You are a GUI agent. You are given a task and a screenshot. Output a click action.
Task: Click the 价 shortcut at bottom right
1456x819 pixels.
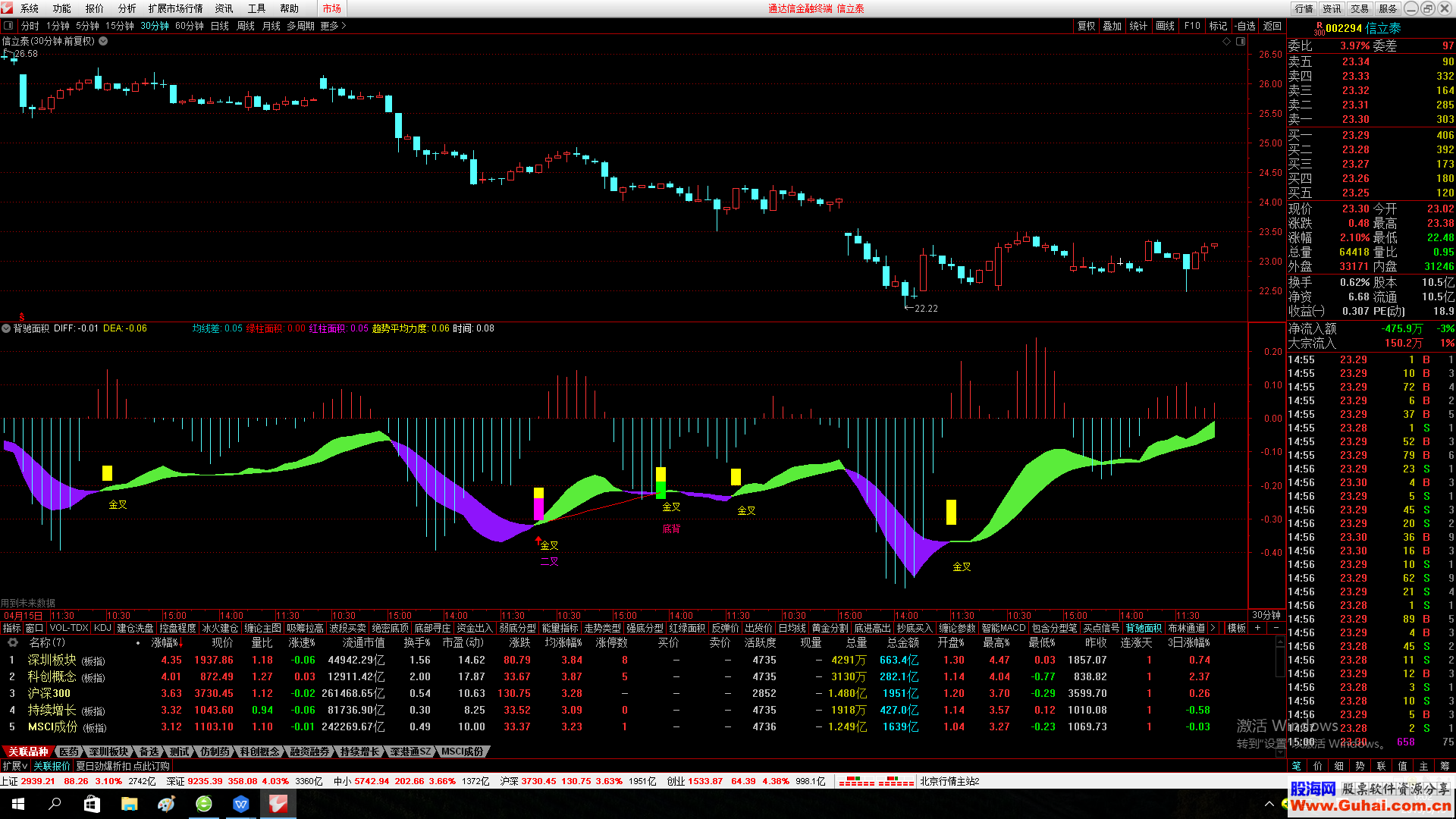1318,766
